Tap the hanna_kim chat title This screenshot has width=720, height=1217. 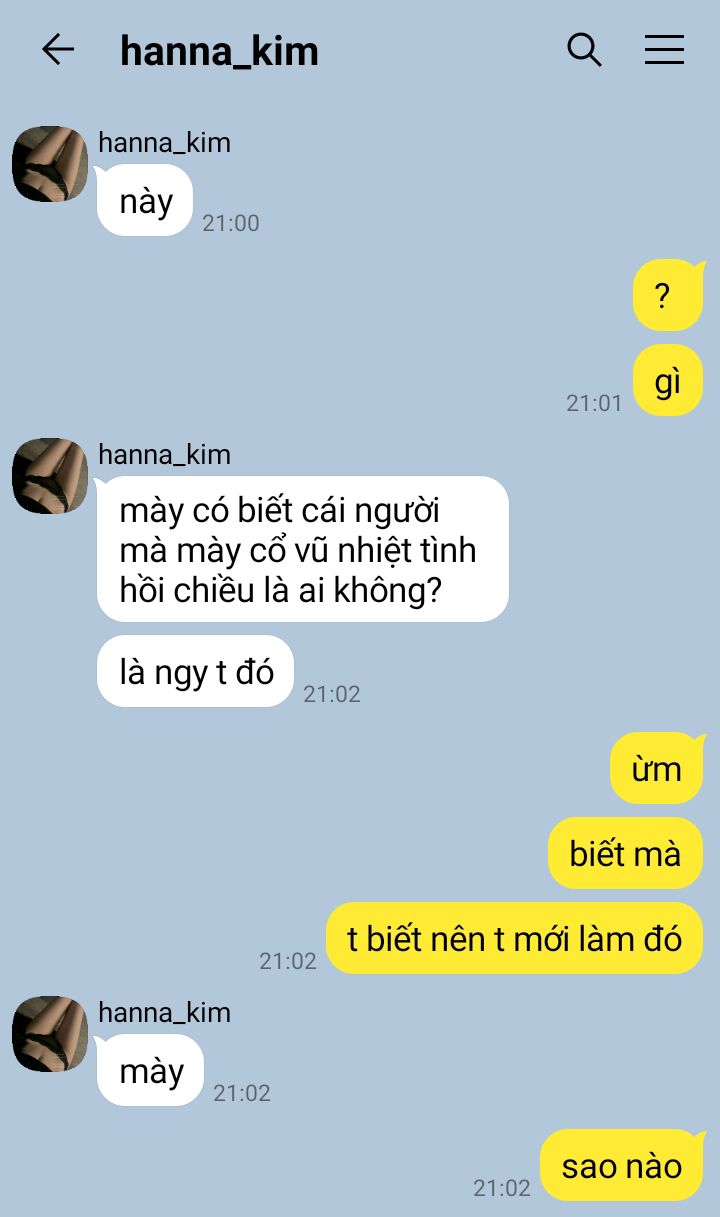pyautogui.click(x=219, y=51)
